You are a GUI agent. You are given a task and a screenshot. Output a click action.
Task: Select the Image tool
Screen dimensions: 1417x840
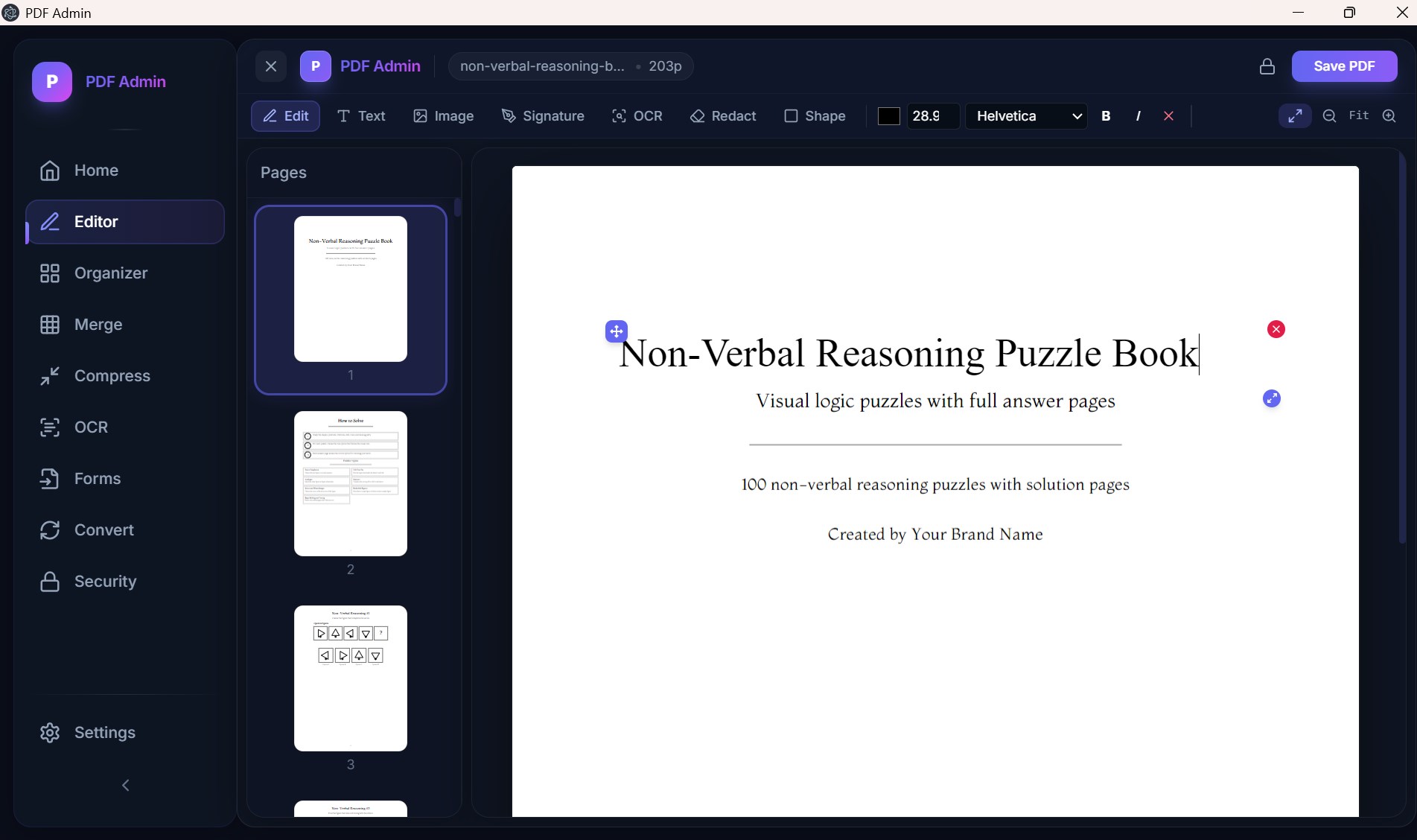[444, 116]
